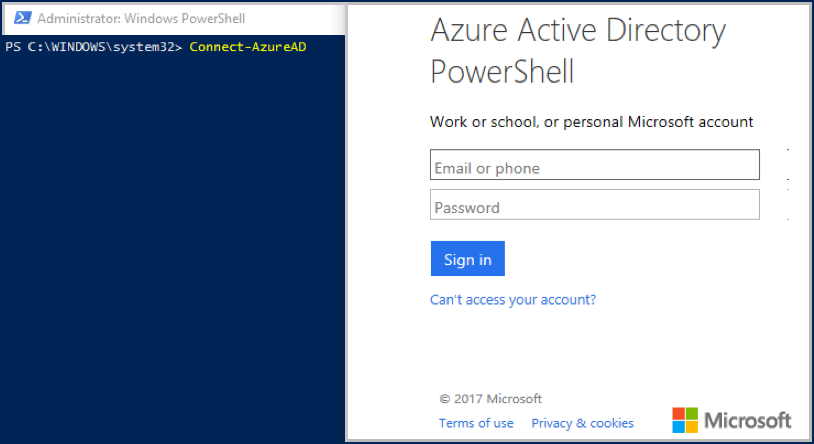The width and height of the screenshot is (814, 444).
Task: Click the PS prefix of the prompt
Action: (x=12, y=47)
